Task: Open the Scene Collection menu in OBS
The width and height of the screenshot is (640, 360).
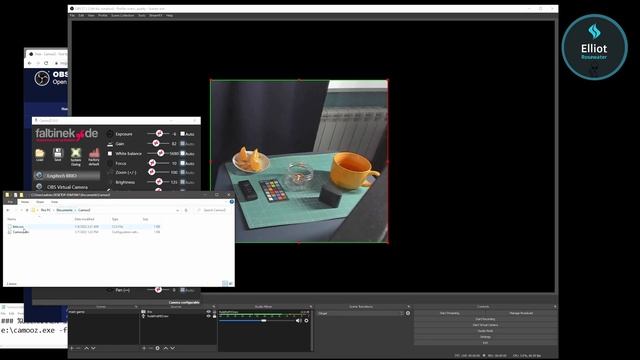Action: (122, 16)
